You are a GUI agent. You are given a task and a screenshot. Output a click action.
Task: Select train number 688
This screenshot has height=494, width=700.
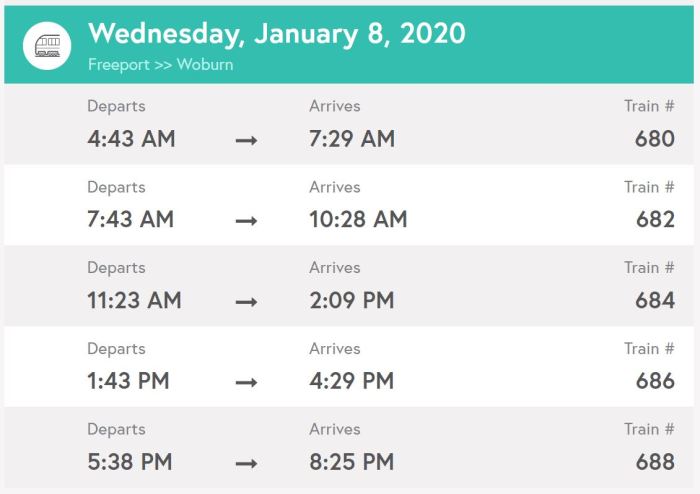[x=655, y=463]
